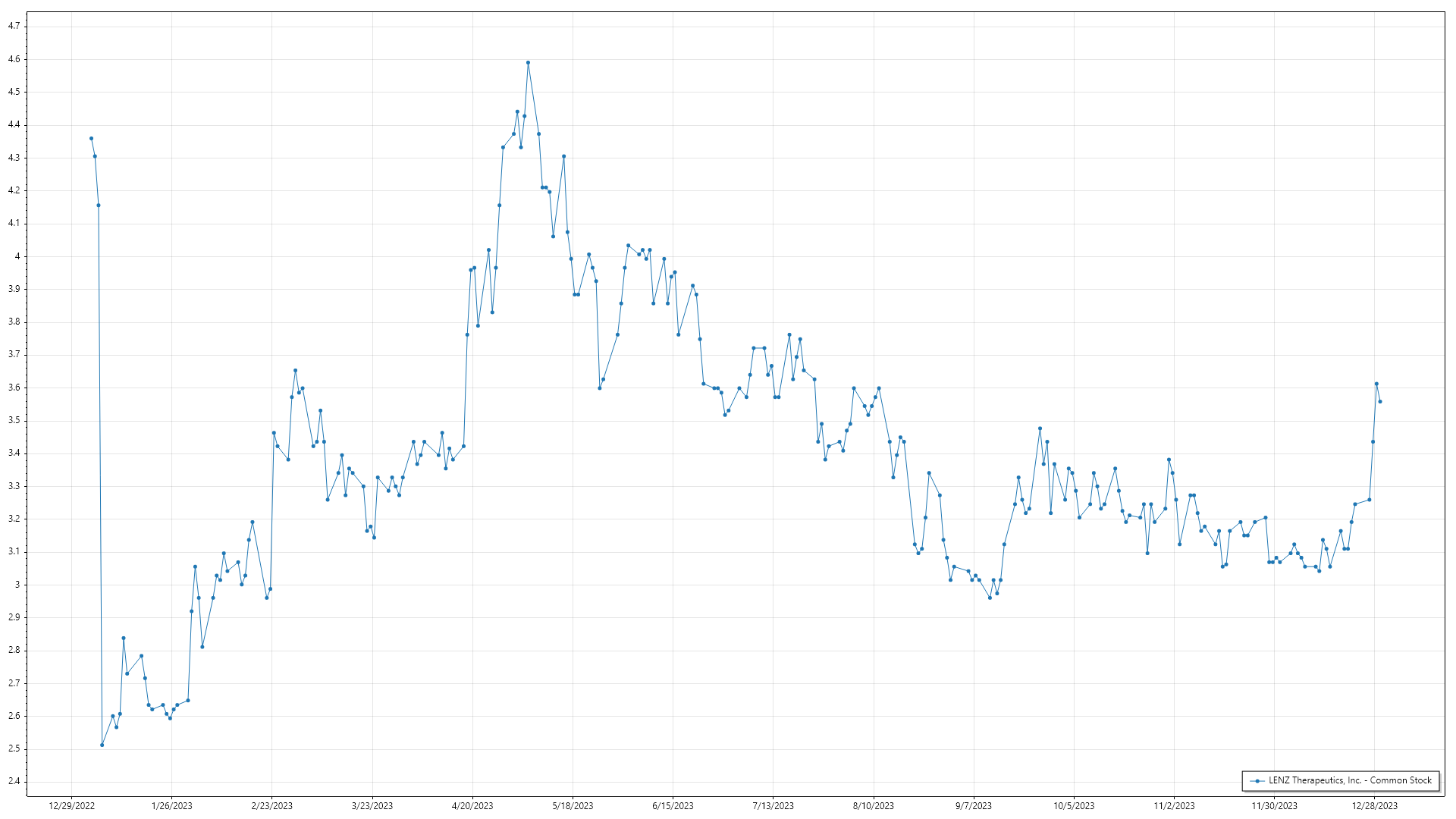1456x819 pixels.
Task: Click the LENZ Therapeutics legend entry text
Action: 1350,780
